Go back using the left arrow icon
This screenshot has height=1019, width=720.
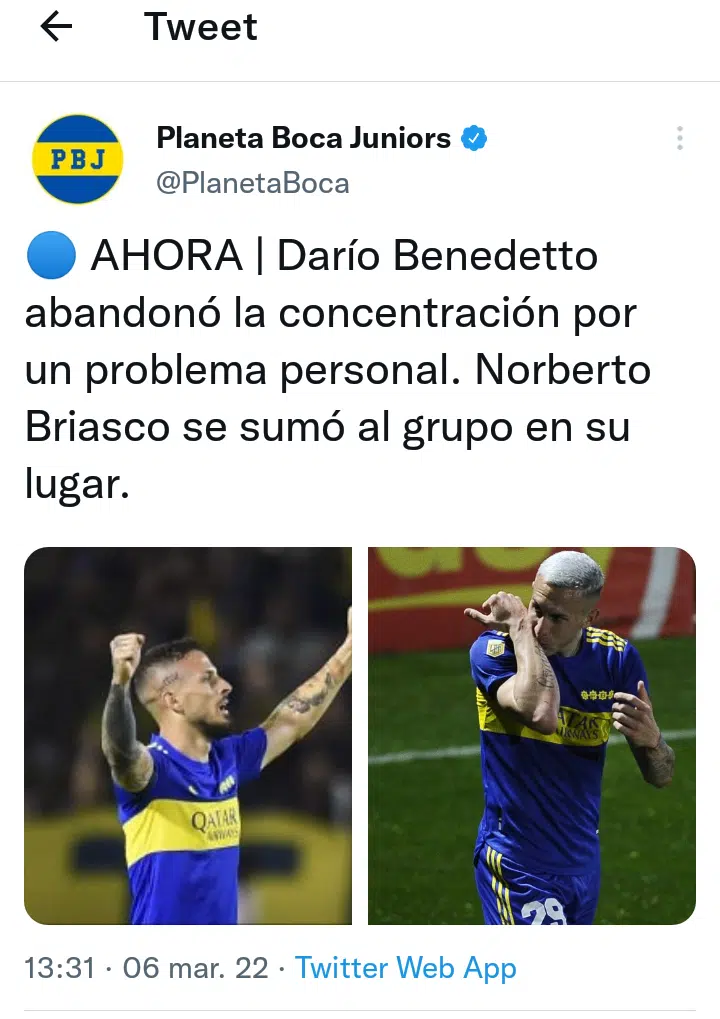(56, 27)
